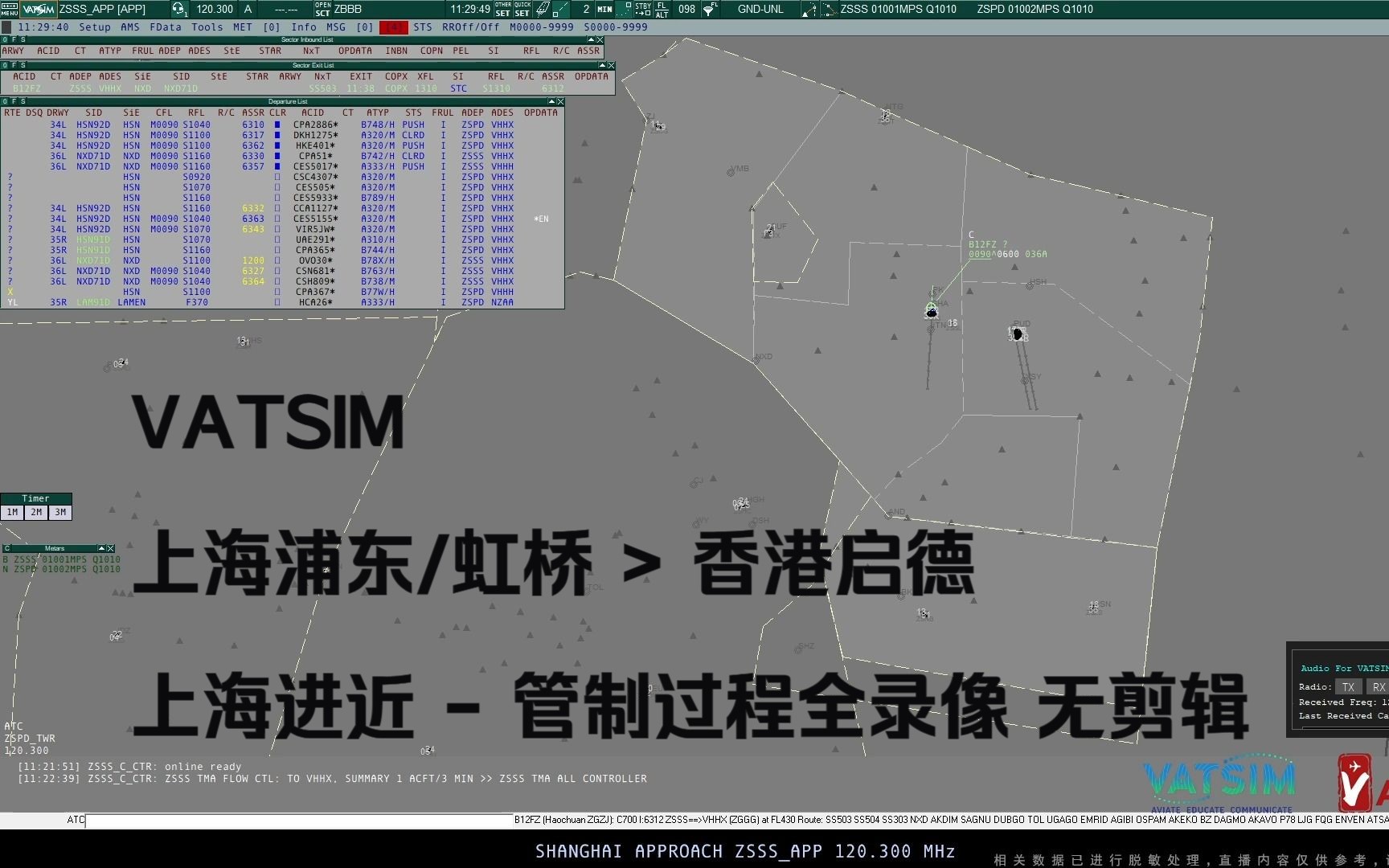Open the MSG menu item

point(336,27)
